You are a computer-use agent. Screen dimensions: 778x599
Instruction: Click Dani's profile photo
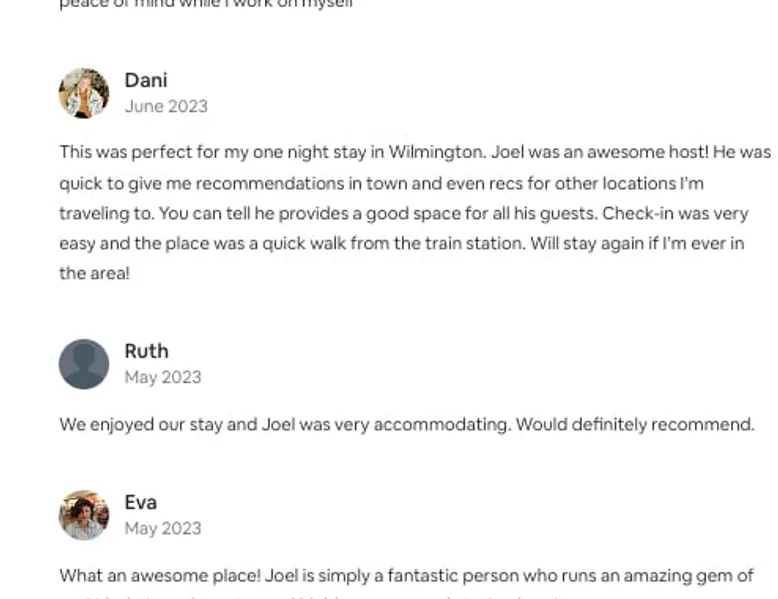84,93
